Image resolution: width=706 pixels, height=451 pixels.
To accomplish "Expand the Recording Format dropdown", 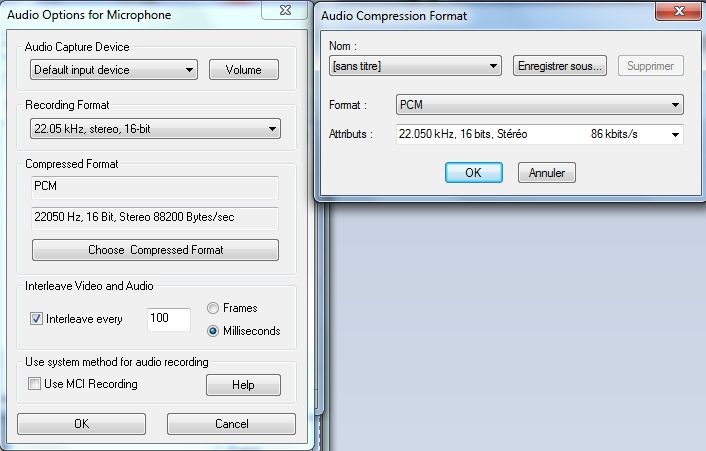I will [x=155, y=128].
